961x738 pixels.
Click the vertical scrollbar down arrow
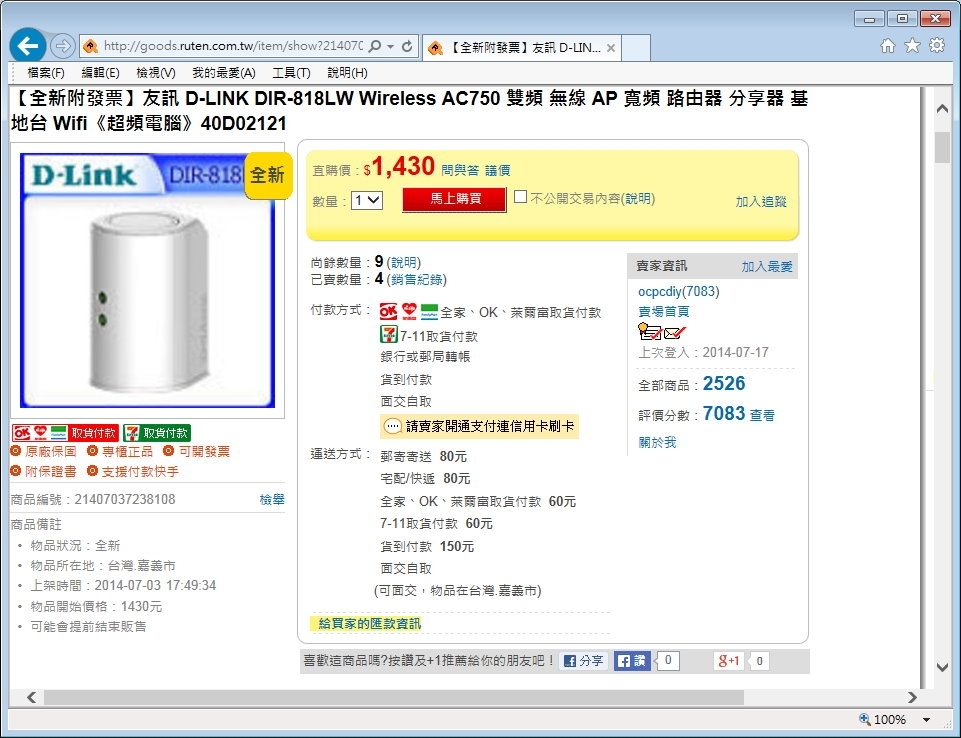click(943, 668)
